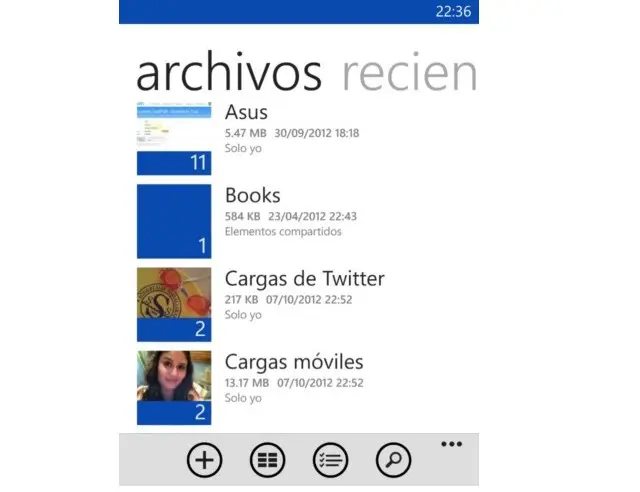Open the Asus folder title

coord(246,112)
